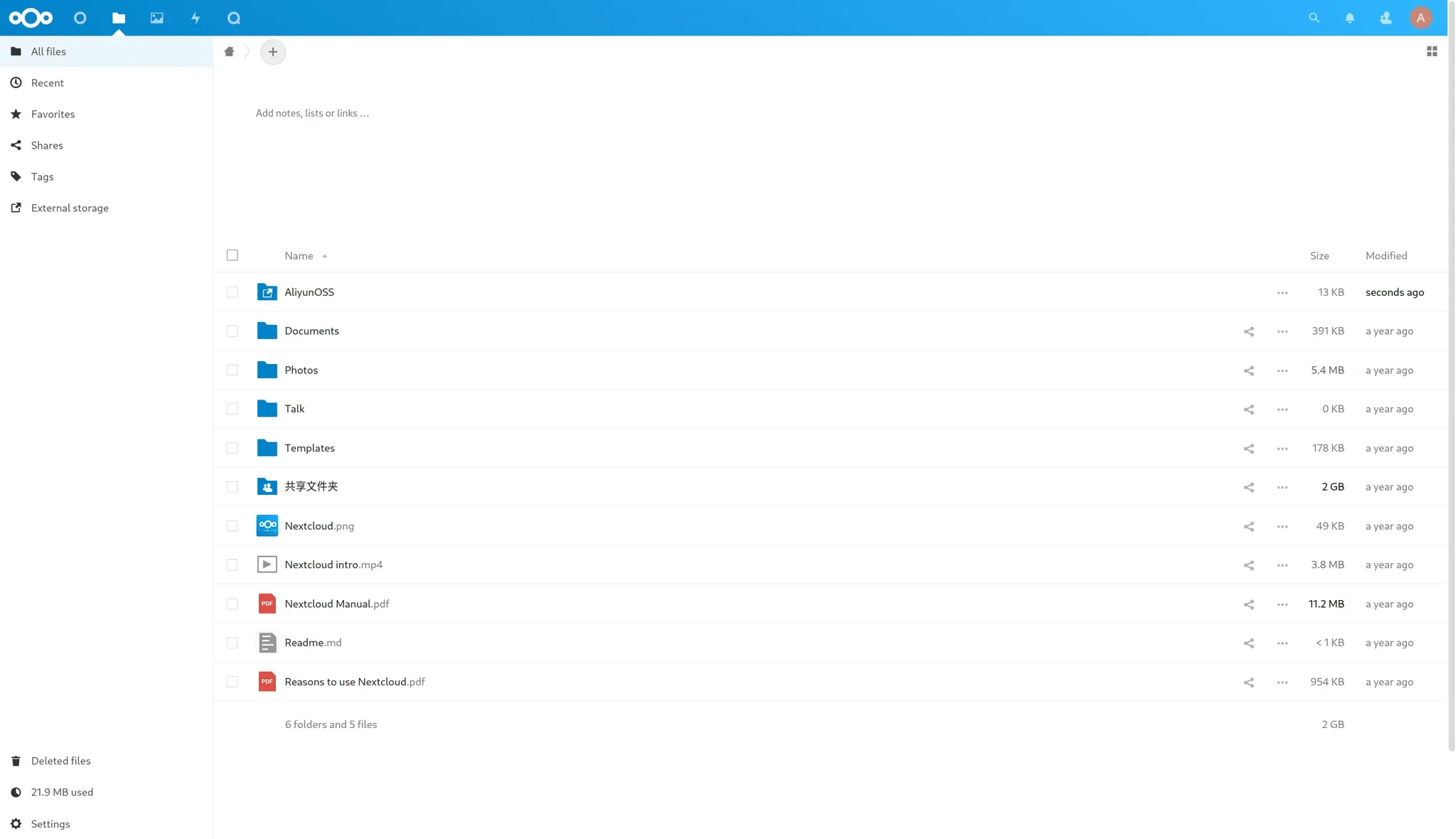Open Deleted files

point(60,761)
